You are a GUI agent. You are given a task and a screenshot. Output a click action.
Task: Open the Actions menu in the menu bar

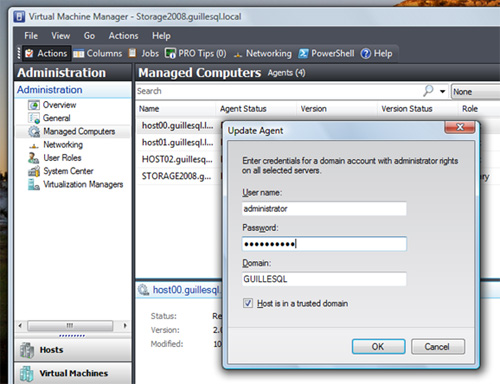click(123, 36)
